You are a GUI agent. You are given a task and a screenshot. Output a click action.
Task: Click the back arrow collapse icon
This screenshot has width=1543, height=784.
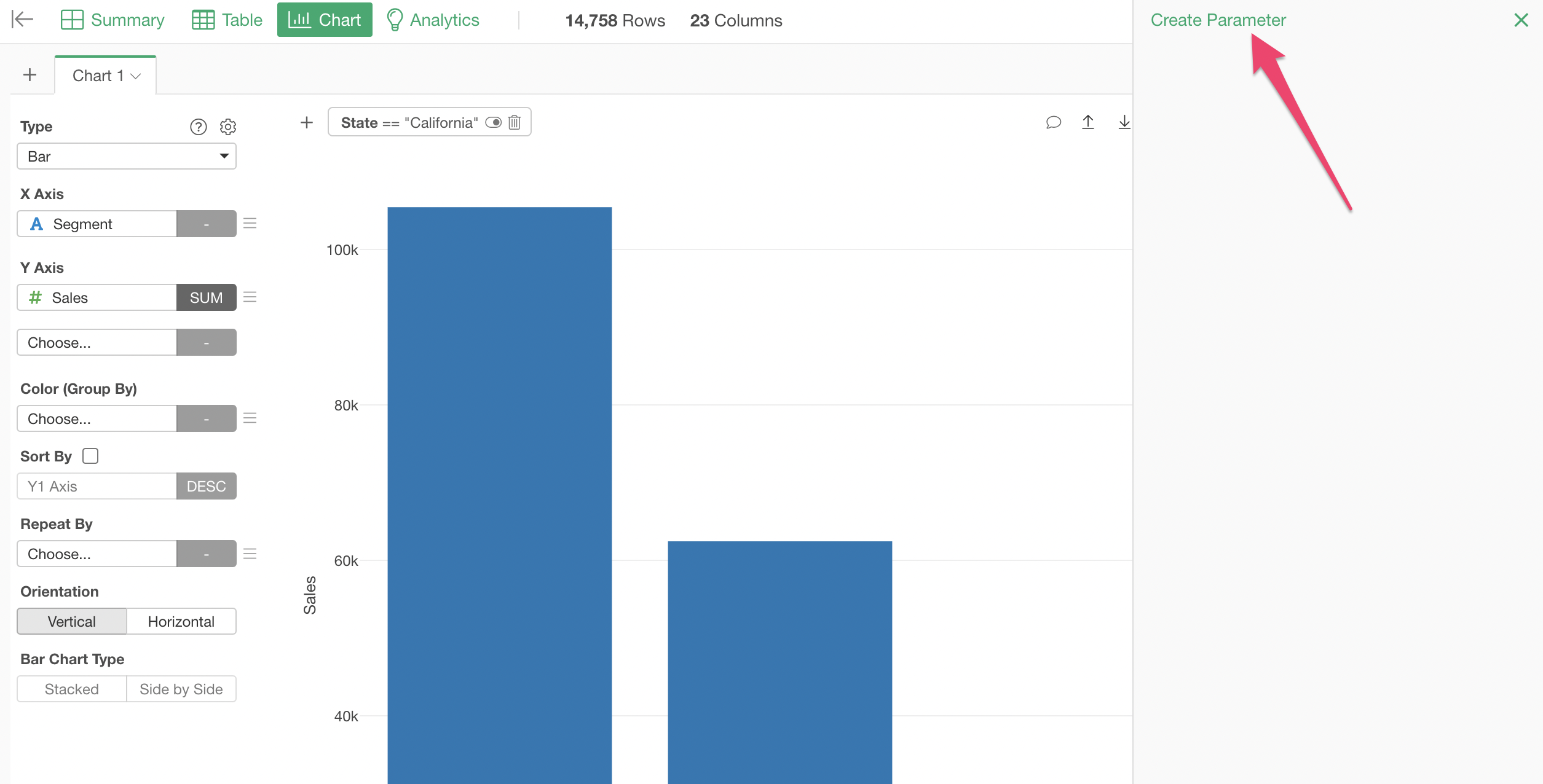click(22, 20)
